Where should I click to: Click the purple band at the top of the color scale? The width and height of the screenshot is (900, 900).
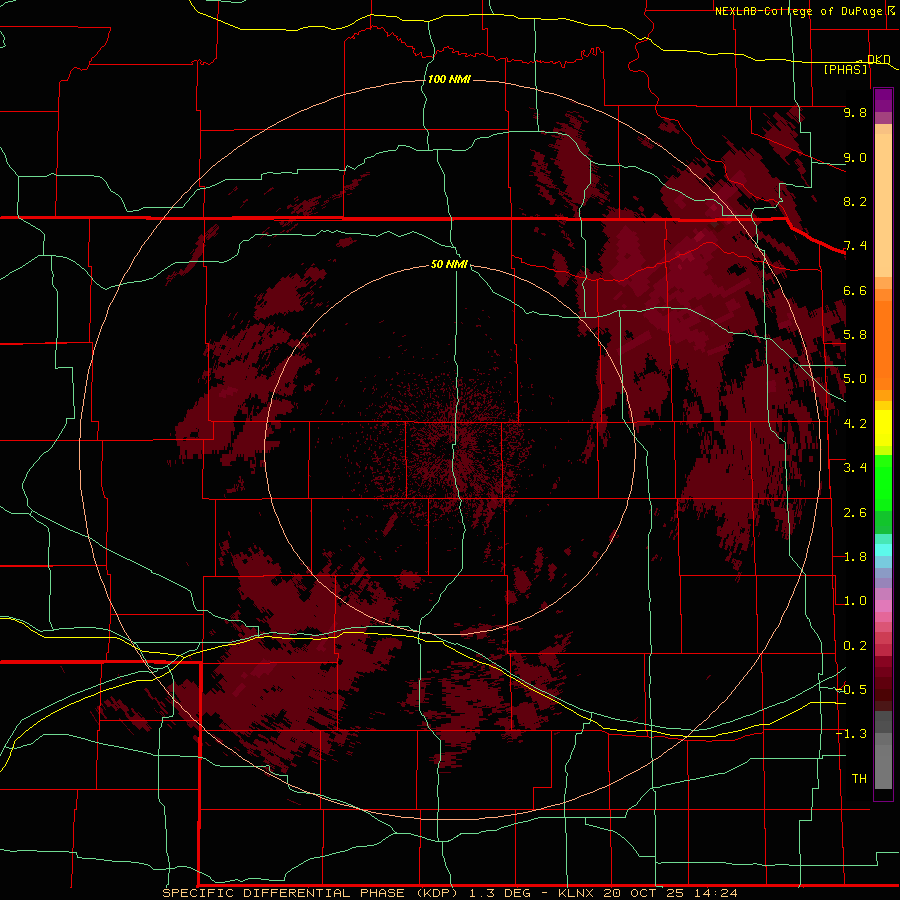[x=883, y=100]
